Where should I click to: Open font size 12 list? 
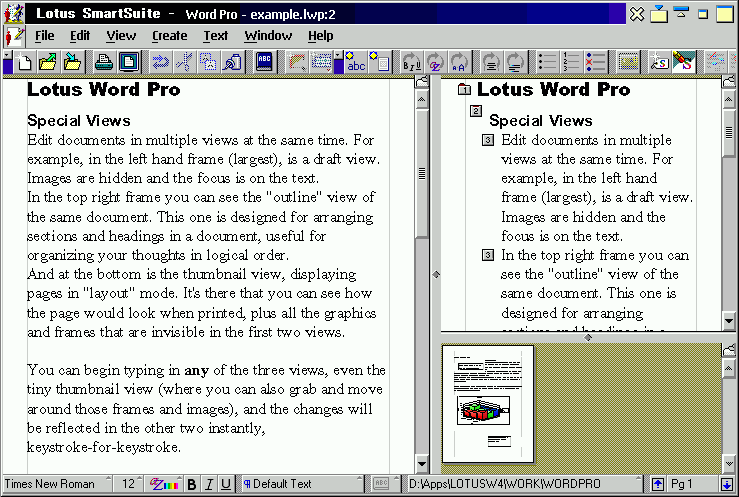click(129, 484)
